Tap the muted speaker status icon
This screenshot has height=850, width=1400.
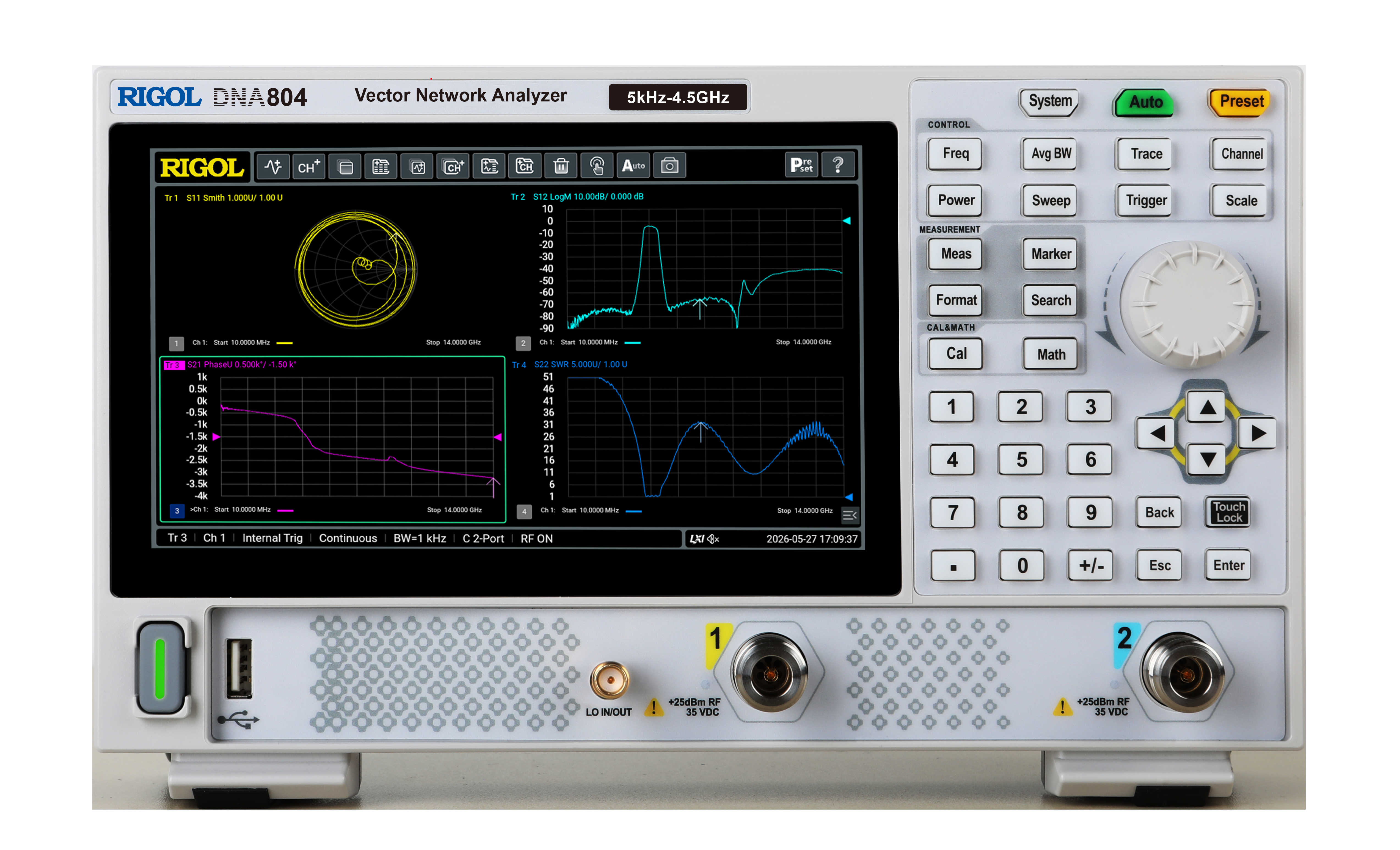tap(713, 539)
